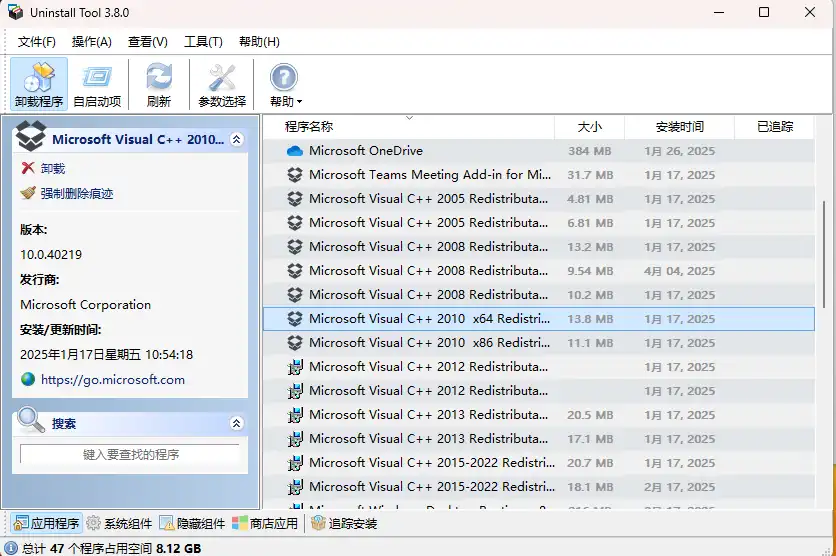Click Microsoft Corporation publisher text
836x556 pixels.
click(85, 304)
